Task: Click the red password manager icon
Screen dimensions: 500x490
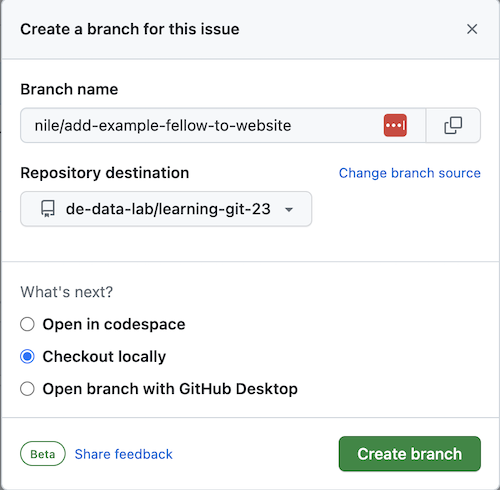Action: (x=395, y=125)
